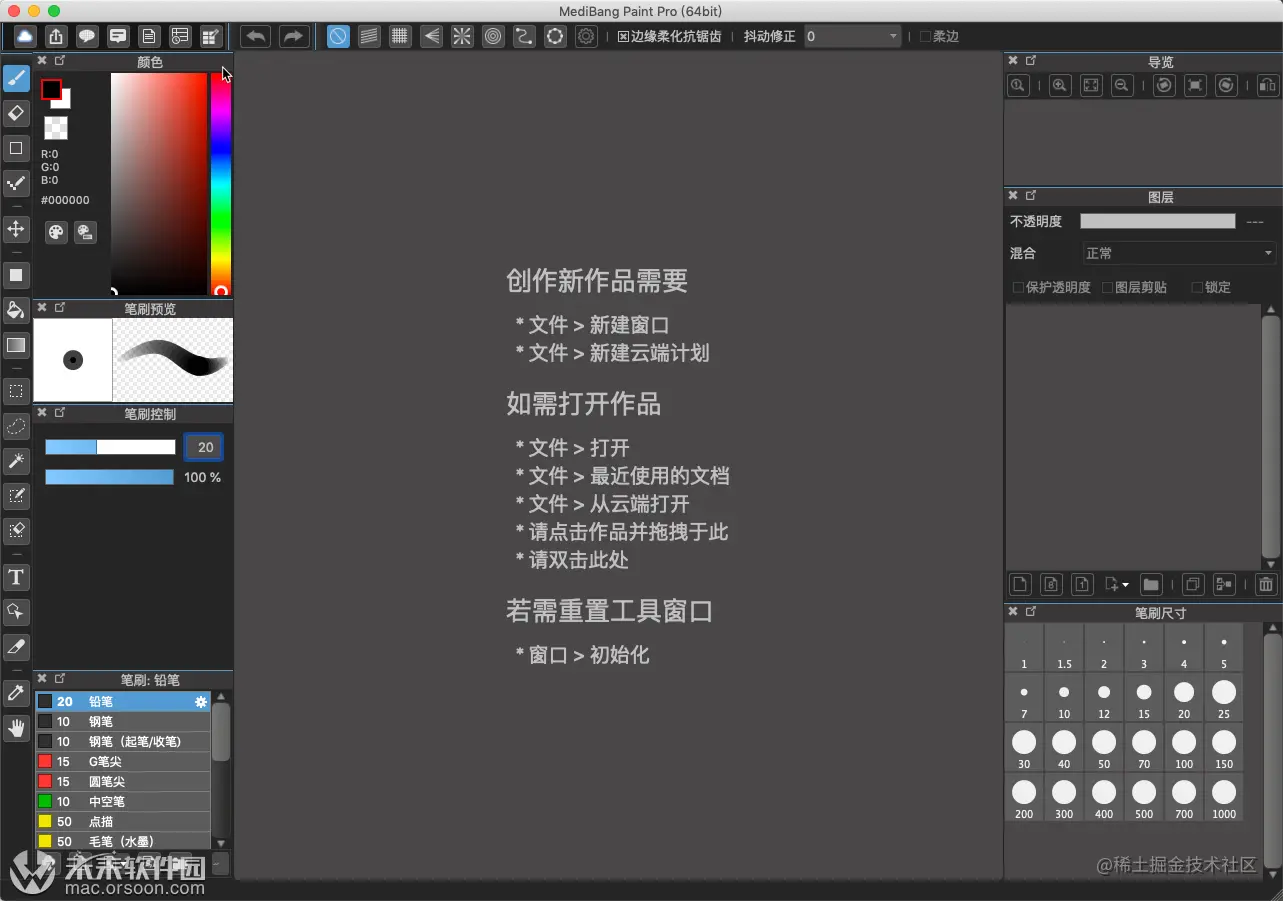Enable the grid snap guide
This screenshot has width=1283, height=901.
click(x=400, y=36)
